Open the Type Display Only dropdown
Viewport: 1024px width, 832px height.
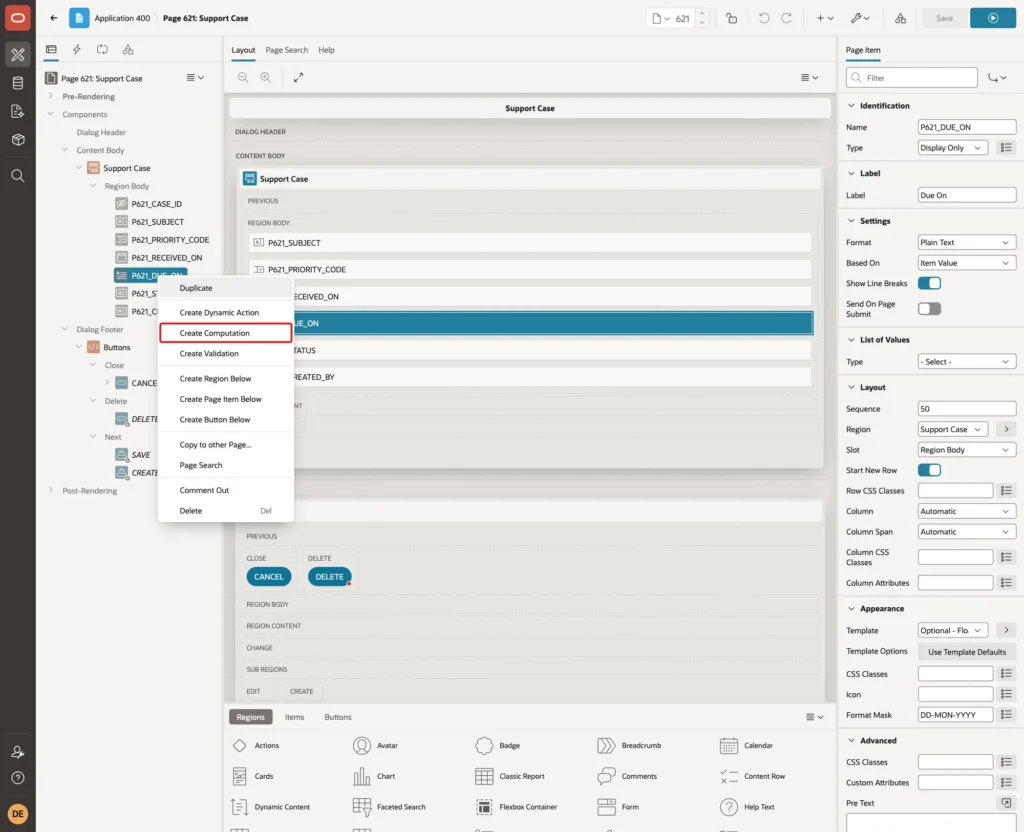point(952,148)
